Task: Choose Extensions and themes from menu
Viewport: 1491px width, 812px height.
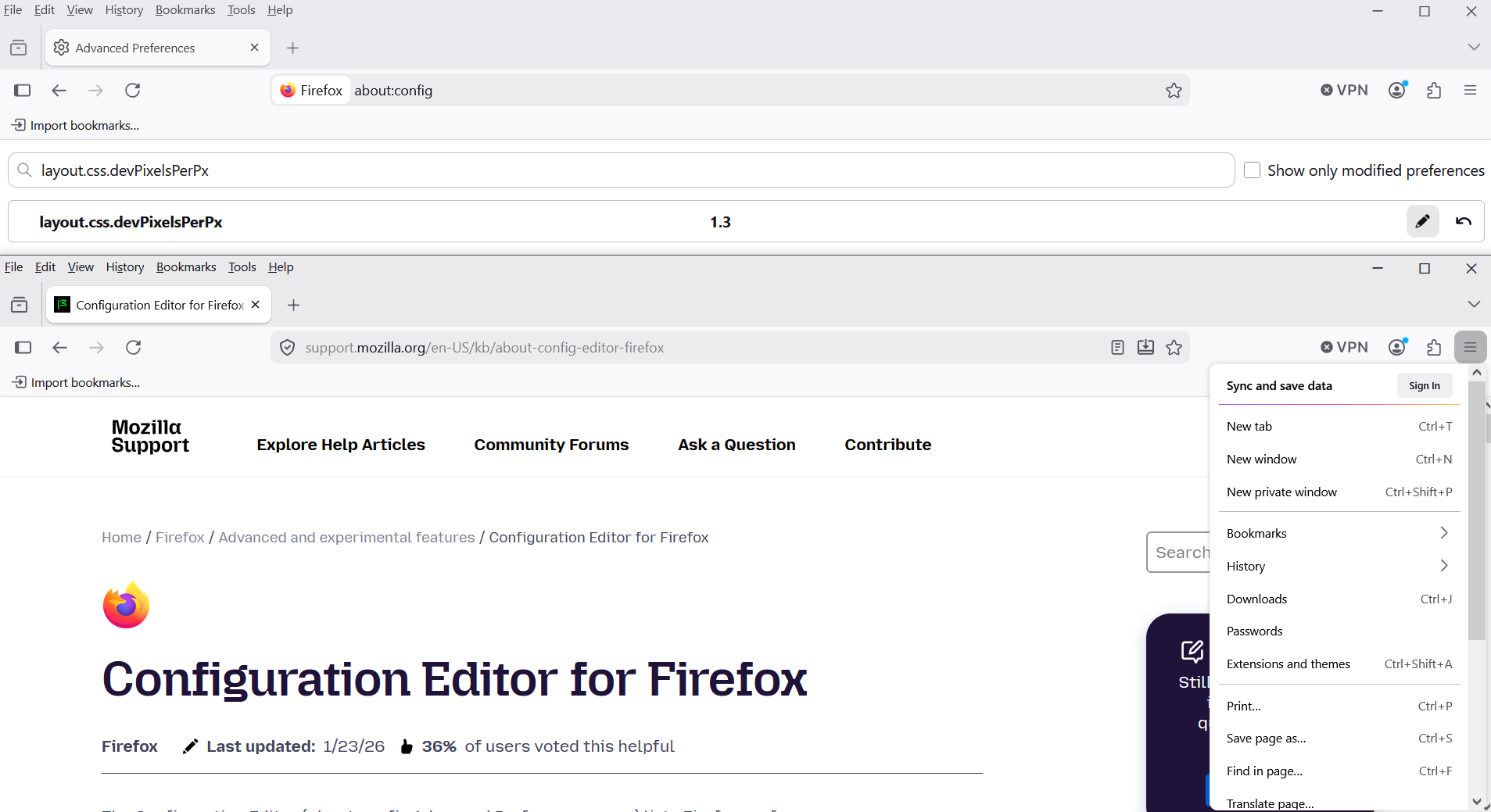Action: click(1339, 664)
